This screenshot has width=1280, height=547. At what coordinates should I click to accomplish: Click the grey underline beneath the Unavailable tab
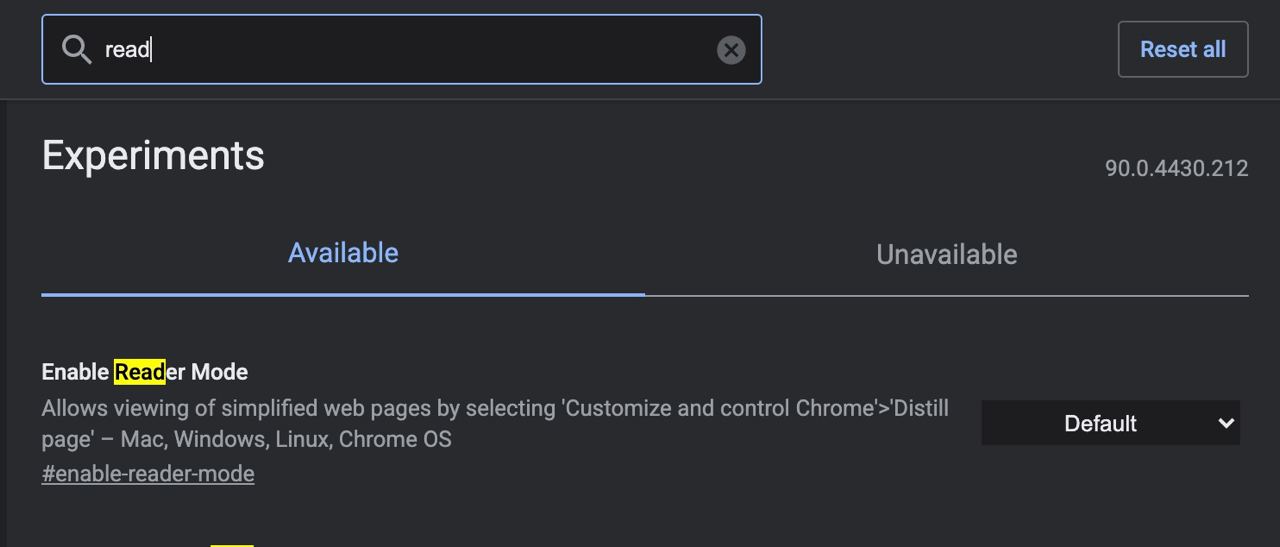coord(947,296)
